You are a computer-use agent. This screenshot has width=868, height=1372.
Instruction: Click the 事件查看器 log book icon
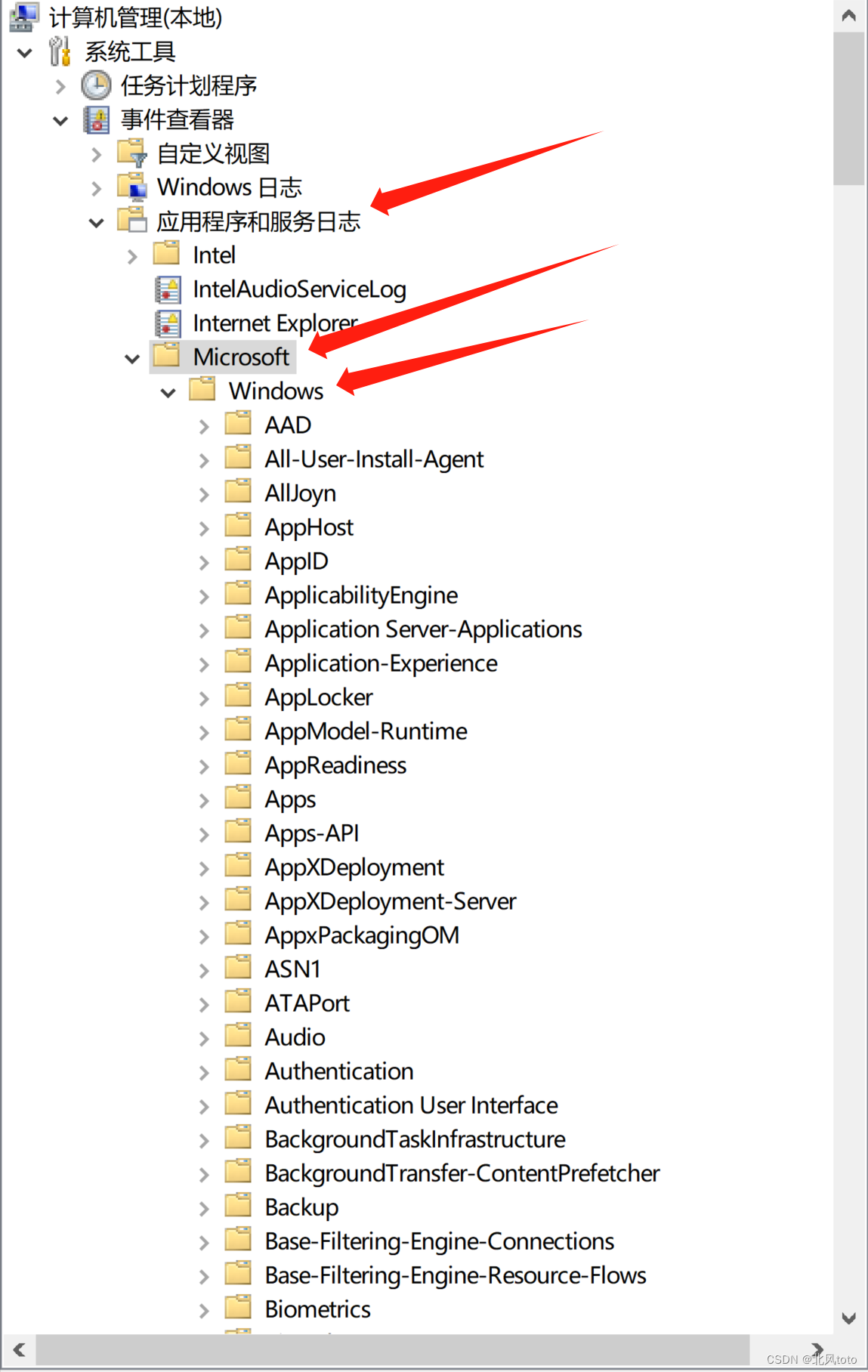coord(96,119)
